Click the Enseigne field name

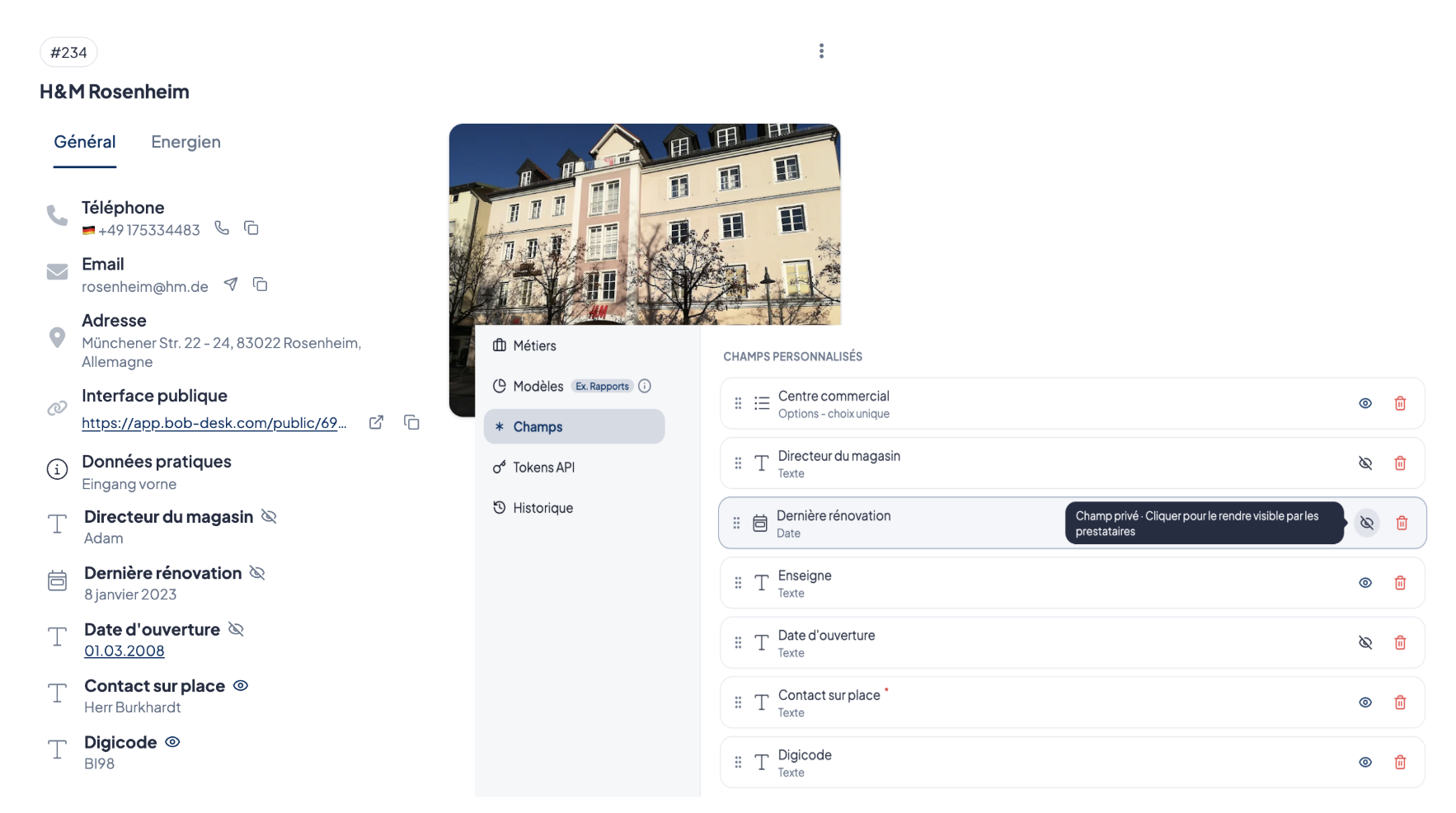[x=805, y=576]
